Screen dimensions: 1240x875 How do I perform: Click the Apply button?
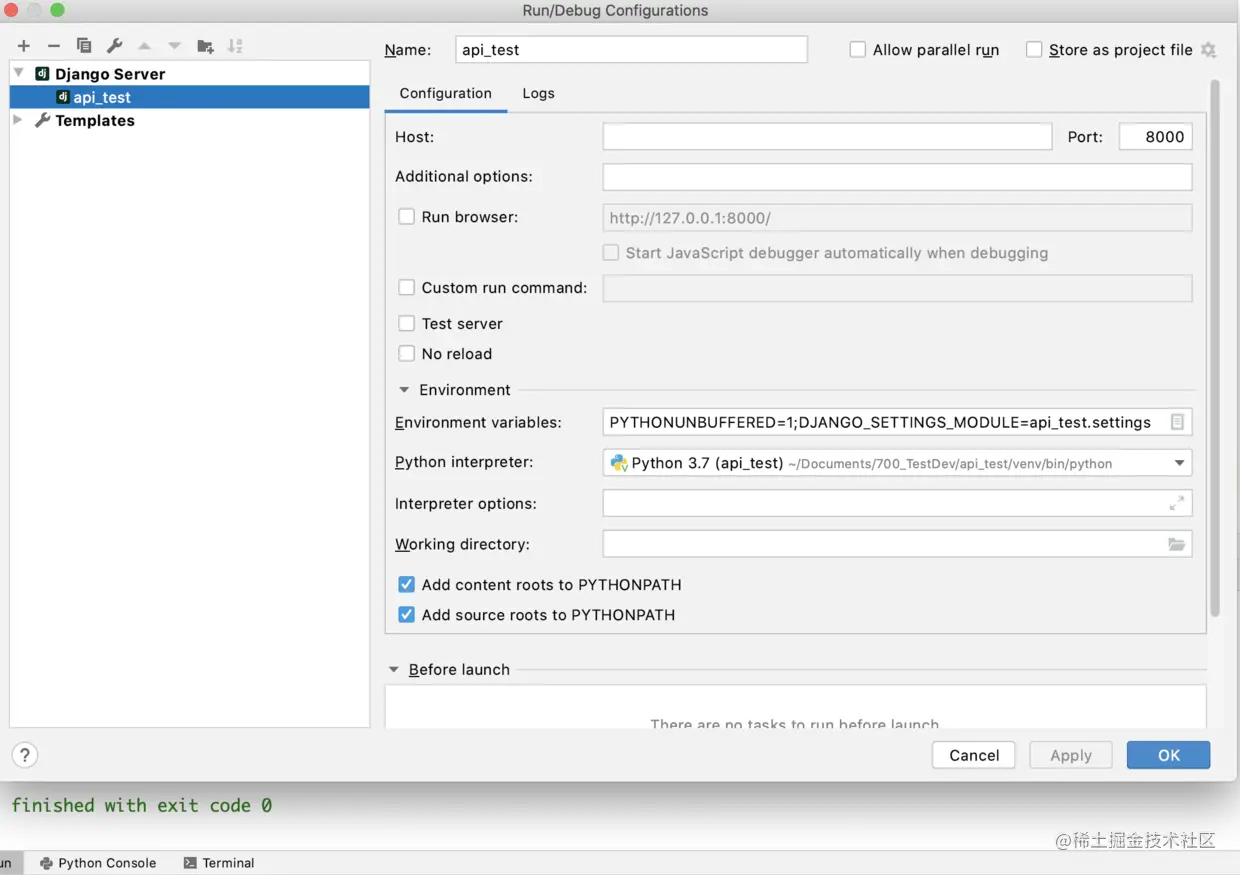(x=1071, y=755)
